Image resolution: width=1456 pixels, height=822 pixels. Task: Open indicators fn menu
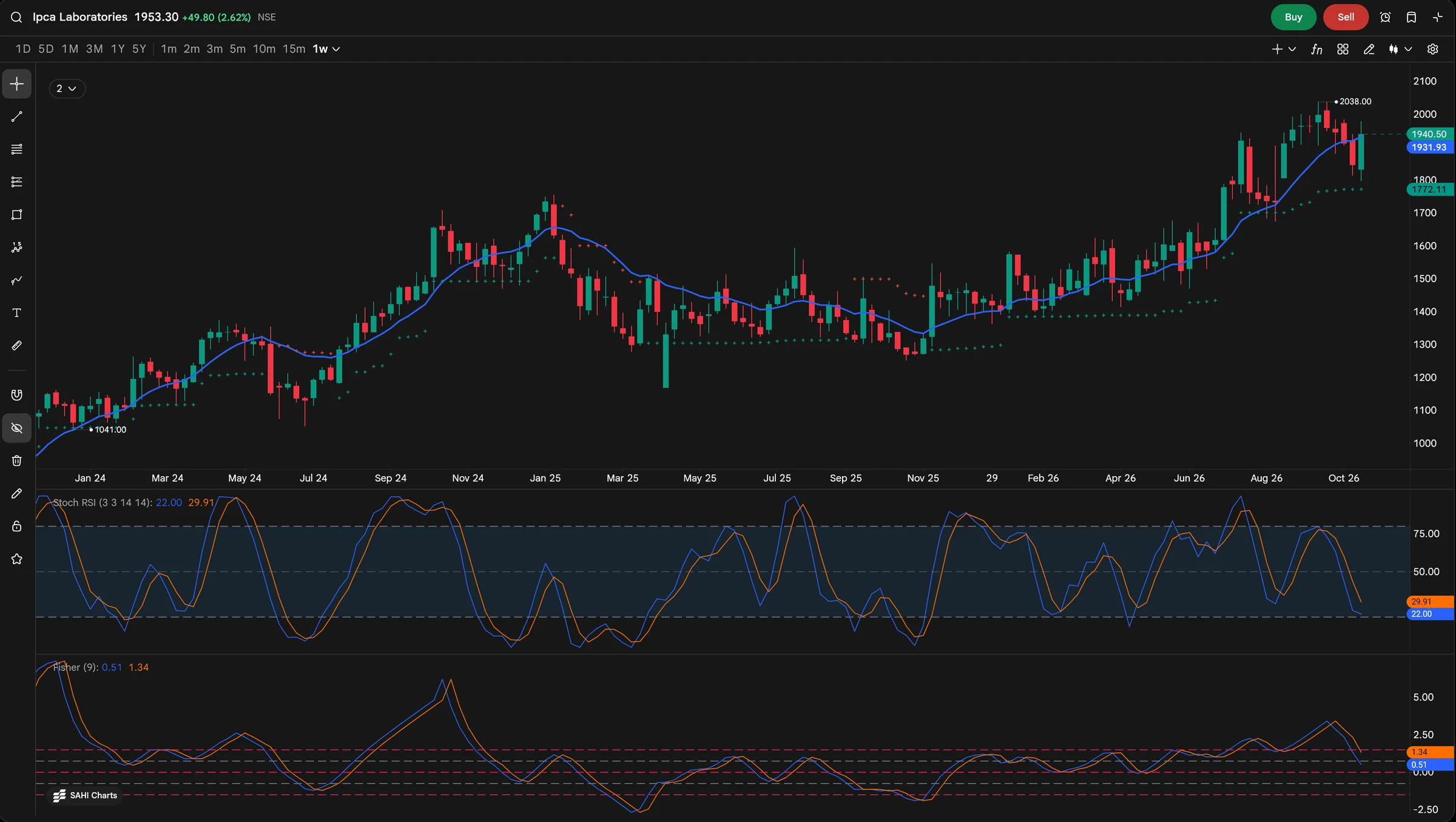pyautogui.click(x=1316, y=49)
